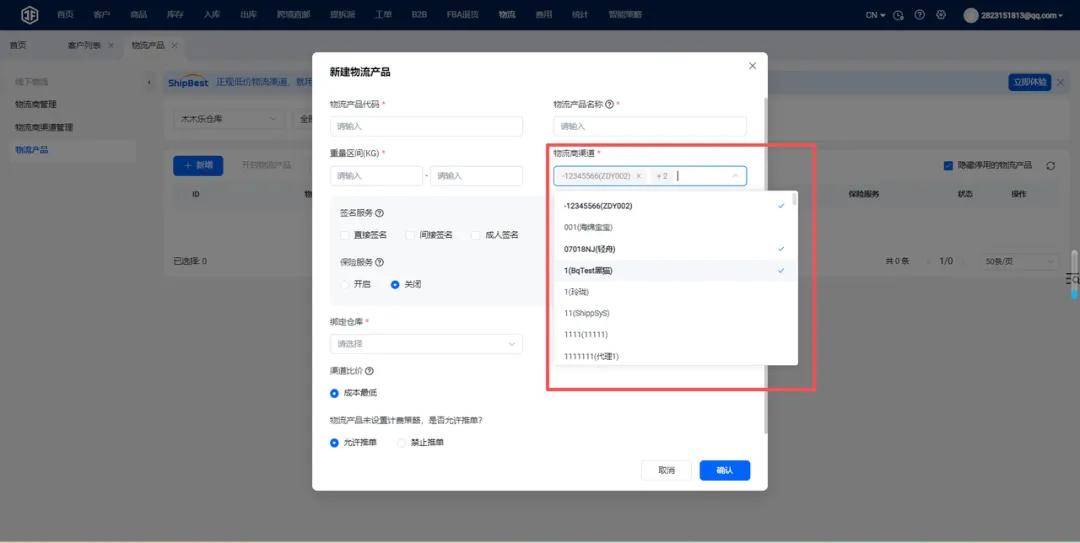1080x543 pixels.
Task: Switch to the 首页 page tab
Action: click(18, 45)
